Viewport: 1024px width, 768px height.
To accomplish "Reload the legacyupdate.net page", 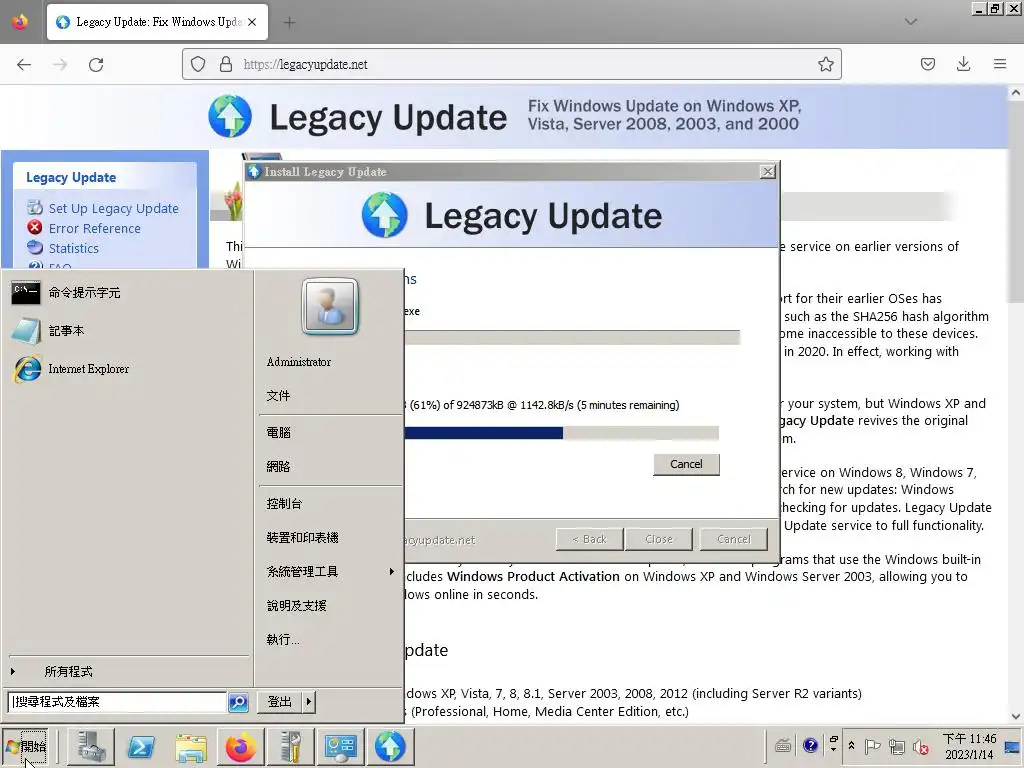I will (96, 65).
